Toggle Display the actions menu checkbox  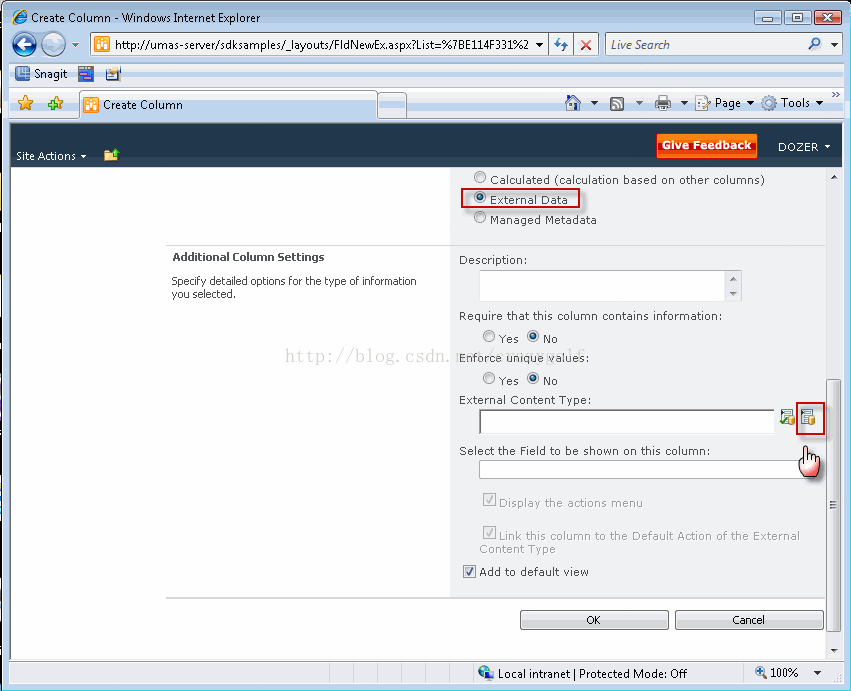coord(489,500)
